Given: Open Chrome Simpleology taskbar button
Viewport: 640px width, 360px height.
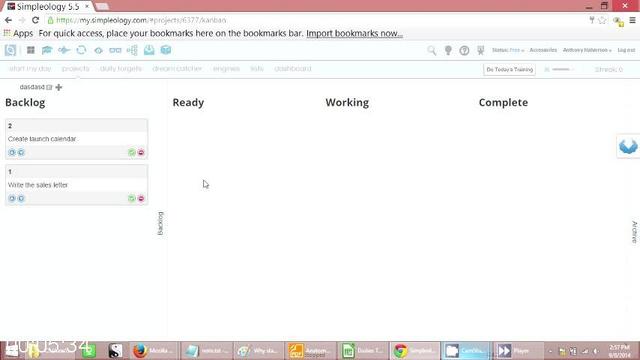Looking at the screenshot, I should 415,351.
